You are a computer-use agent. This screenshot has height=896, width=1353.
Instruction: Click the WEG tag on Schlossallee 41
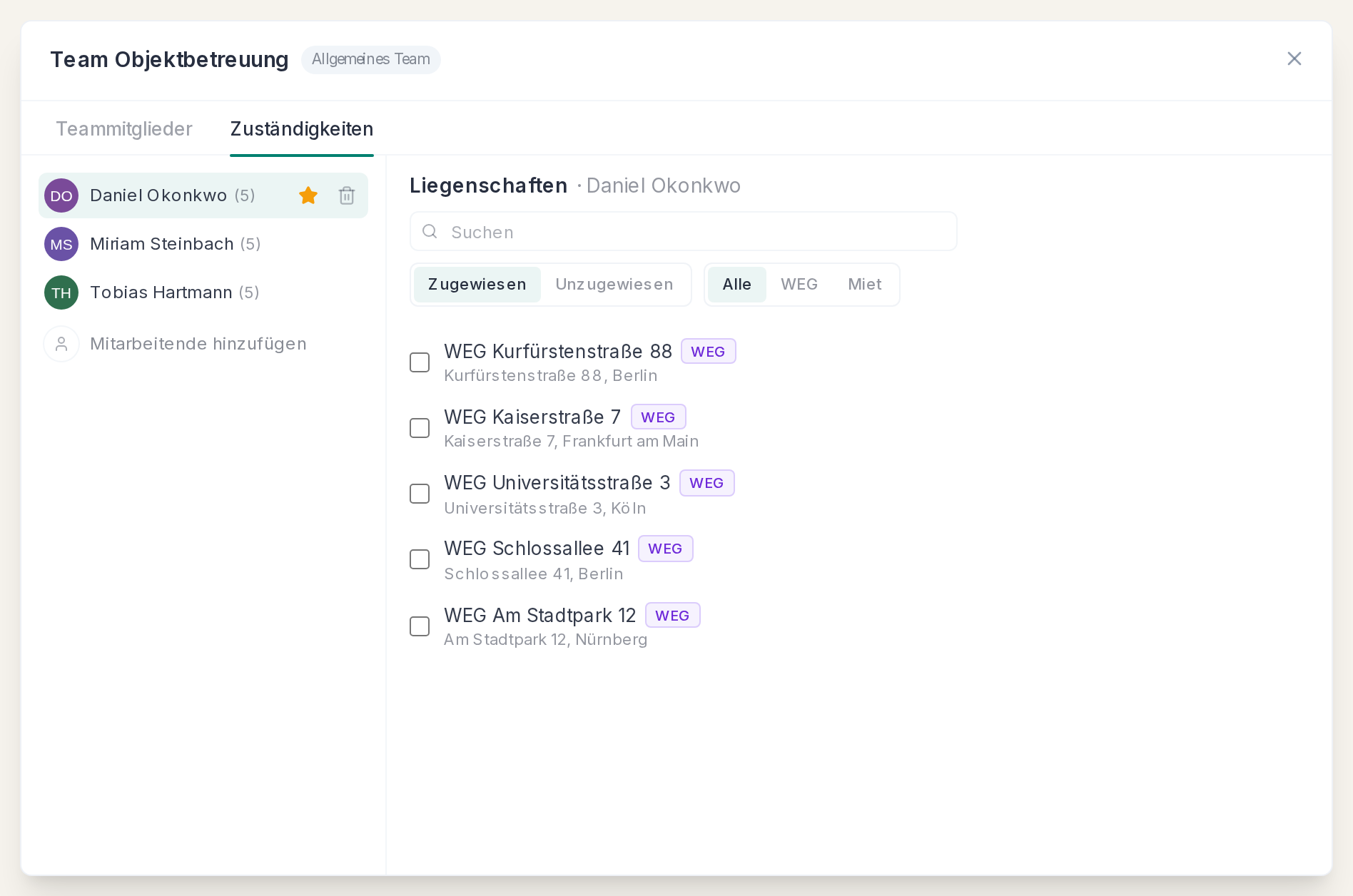(666, 548)
